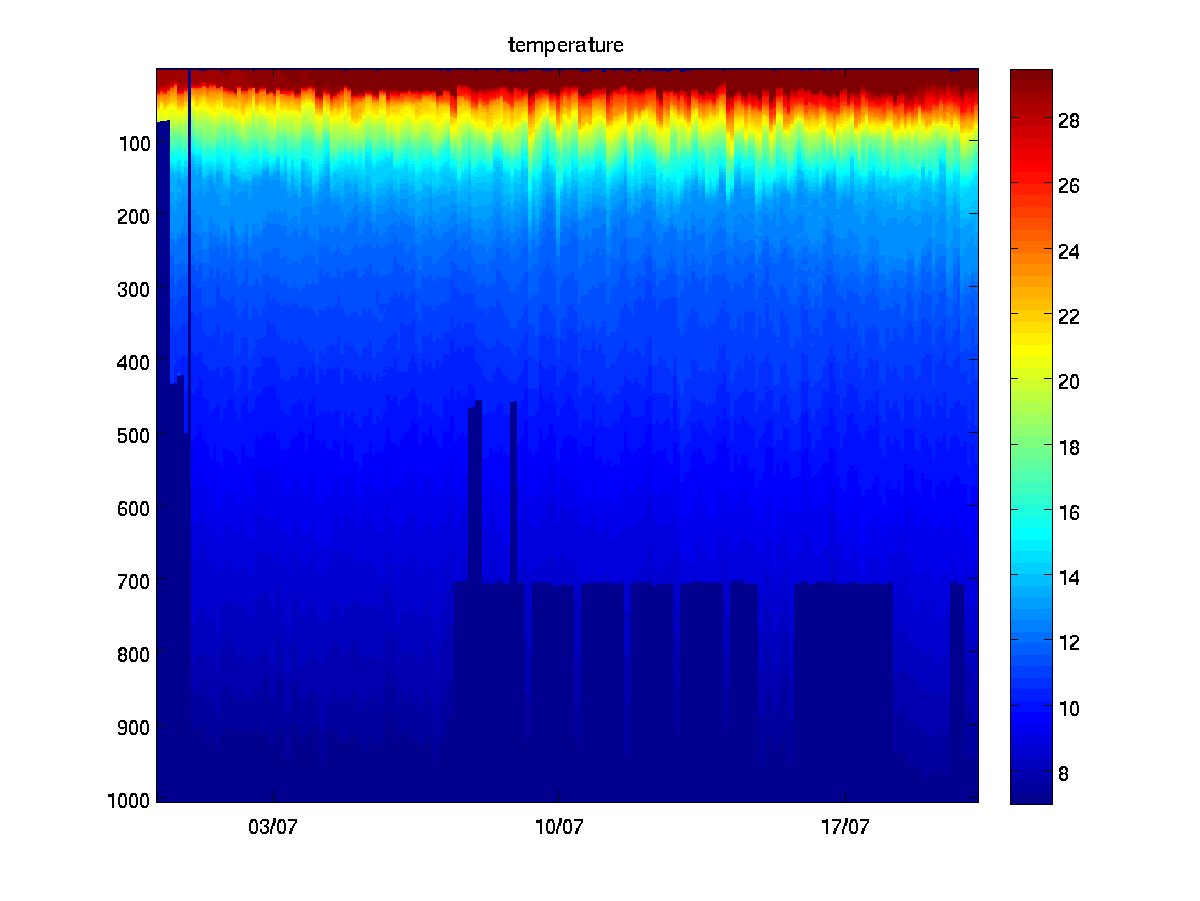Click the colorbar label 14
The height and width of the screenshot is (901, 1200).
(x=1068, y=577)
